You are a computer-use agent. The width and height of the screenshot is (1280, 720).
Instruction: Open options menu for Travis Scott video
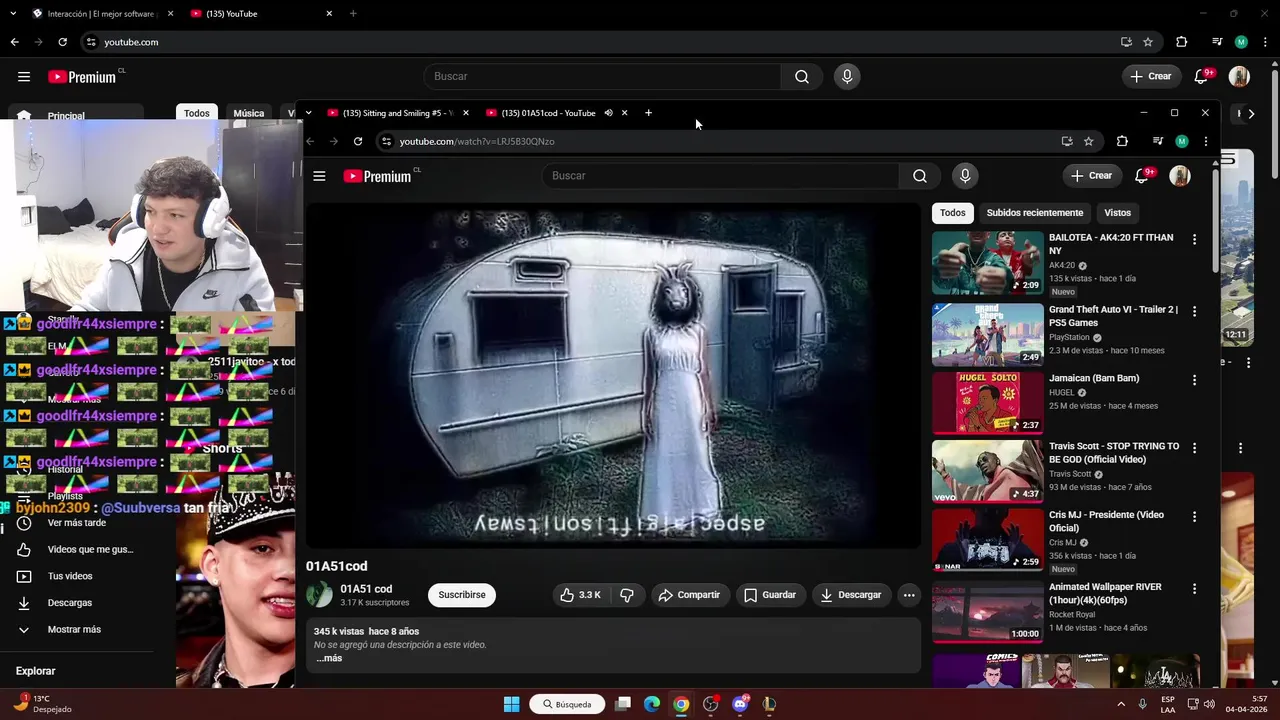1193,448
